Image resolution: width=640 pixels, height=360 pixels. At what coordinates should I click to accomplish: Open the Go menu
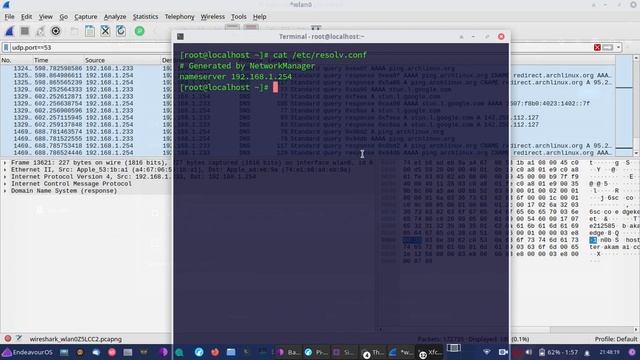tap(64, 17)
